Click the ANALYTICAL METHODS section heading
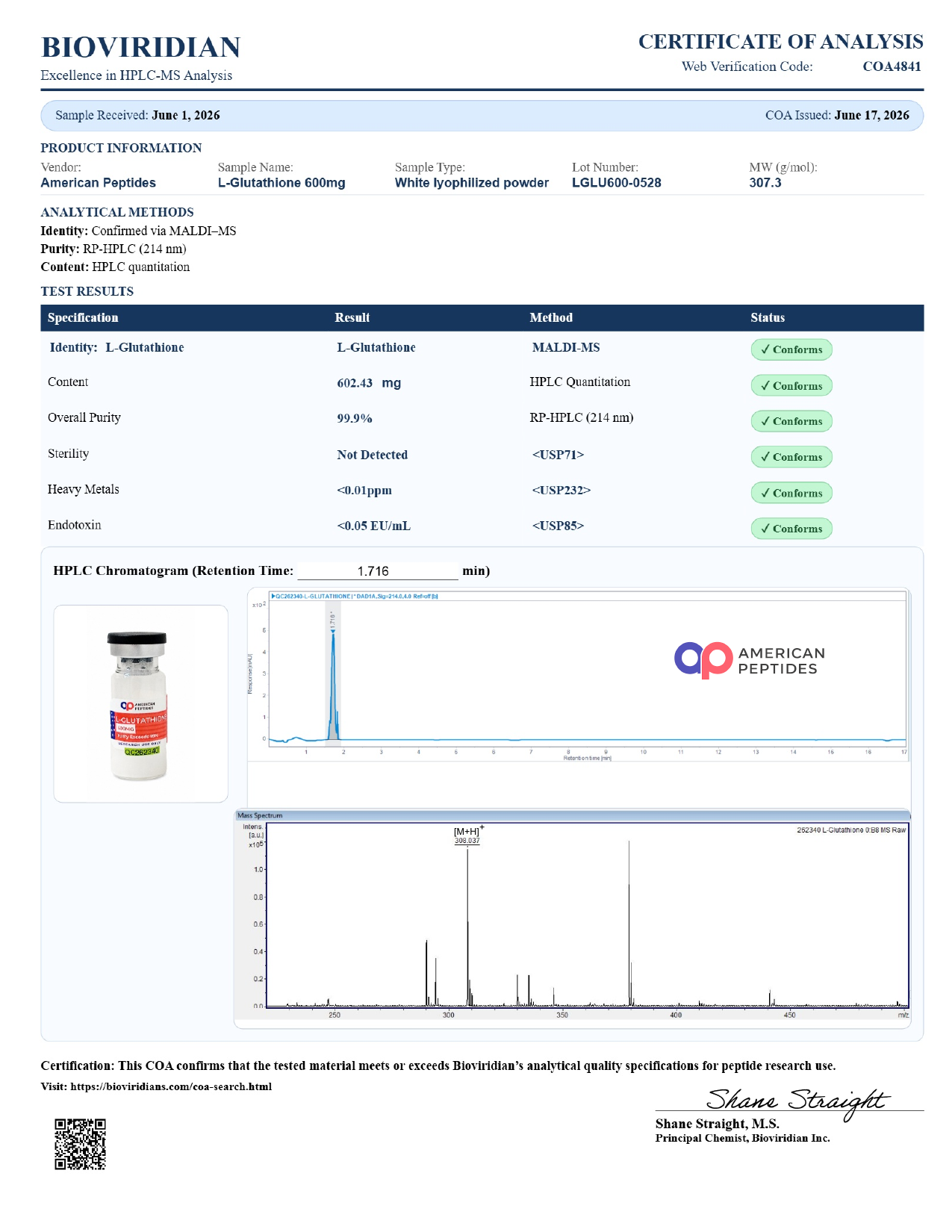This screenshot has height=1232, width=952. 117,212
